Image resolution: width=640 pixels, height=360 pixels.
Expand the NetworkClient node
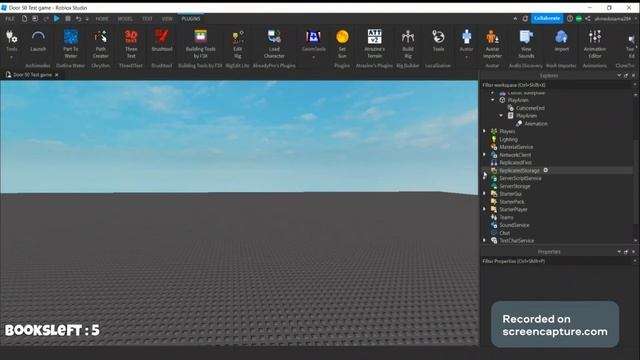pos(484,155)
